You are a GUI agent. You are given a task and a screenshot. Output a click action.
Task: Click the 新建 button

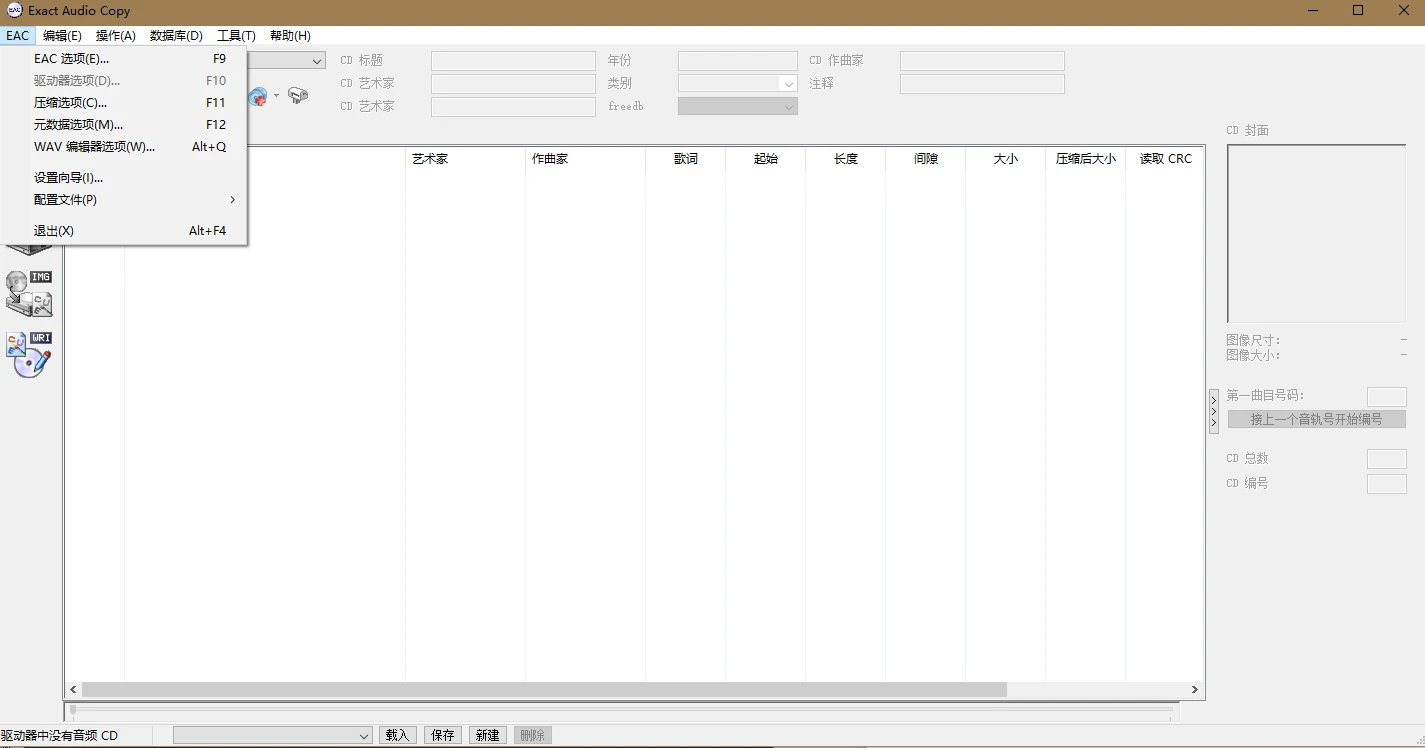pyautogui.click(x=487, y=736)
